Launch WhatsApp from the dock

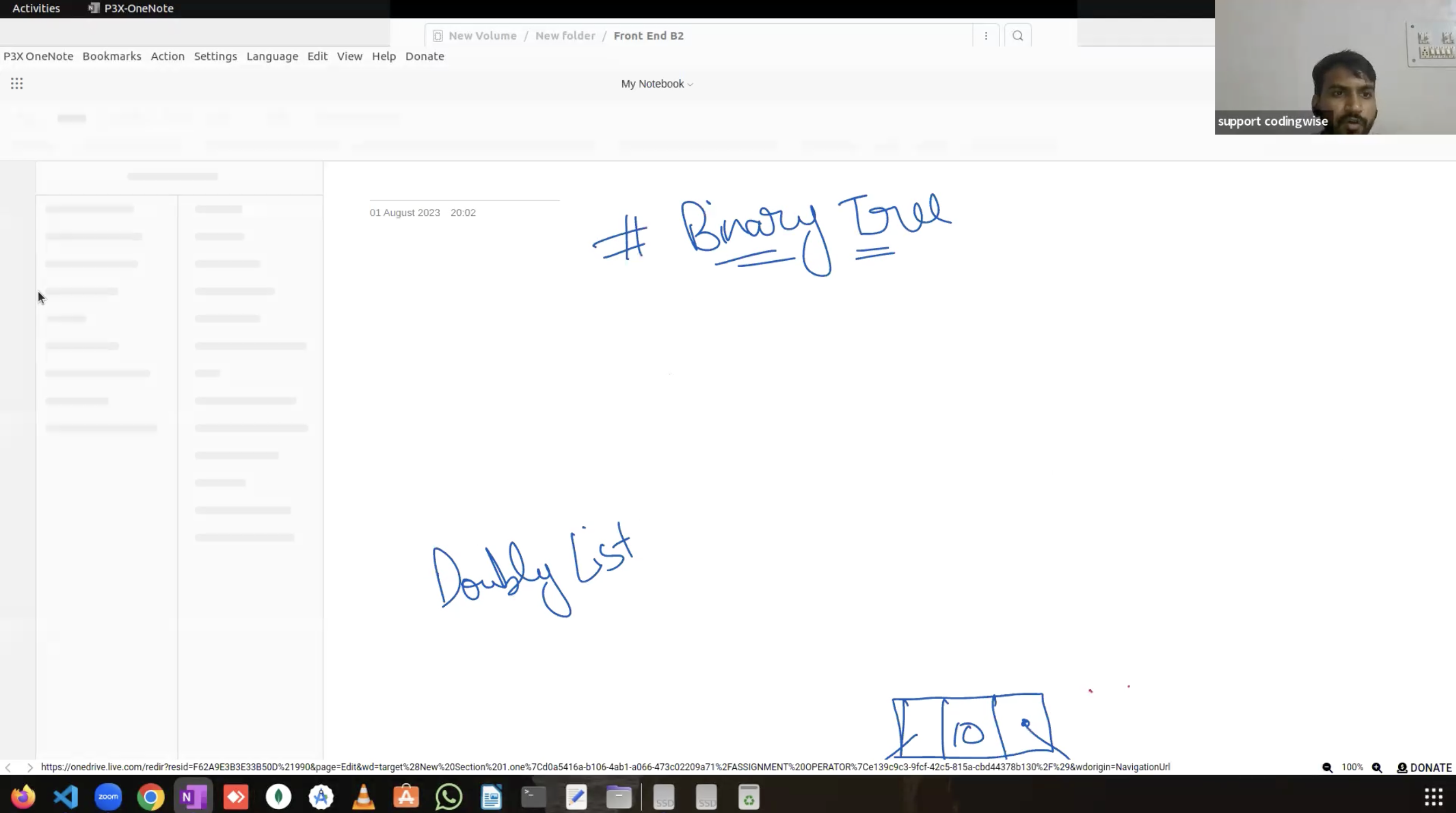click(449, 797)
